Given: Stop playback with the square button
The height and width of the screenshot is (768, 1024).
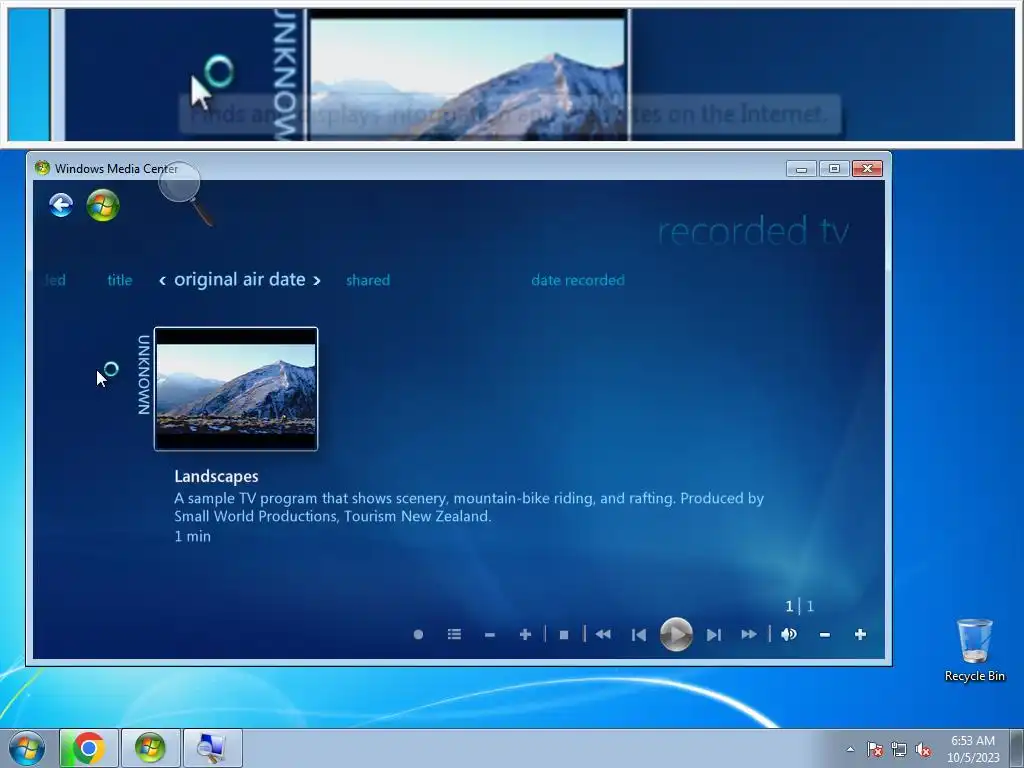Looking at the screenshot, I should click(564, 634).
